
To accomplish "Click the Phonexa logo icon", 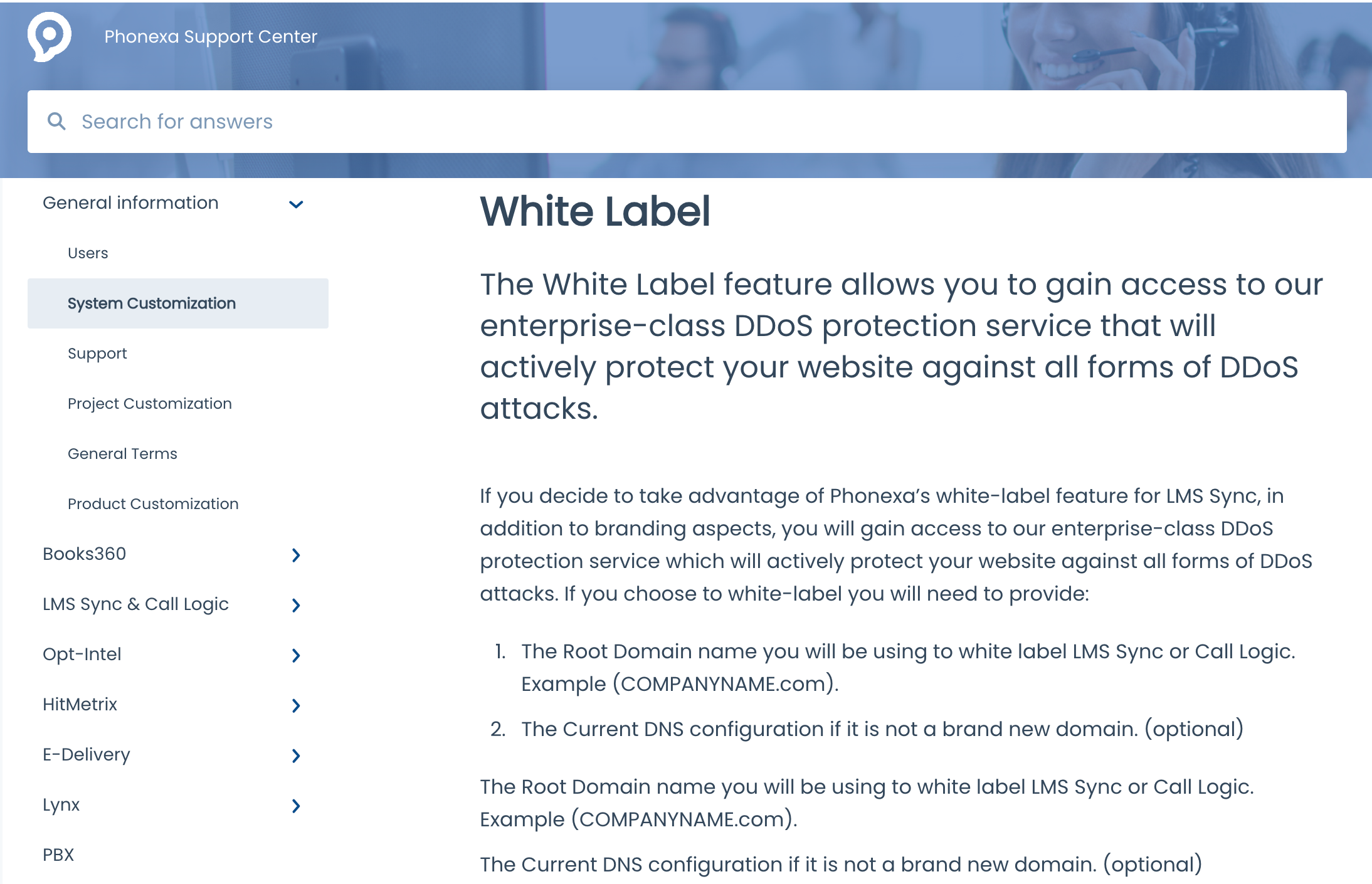I will [50, 36].
